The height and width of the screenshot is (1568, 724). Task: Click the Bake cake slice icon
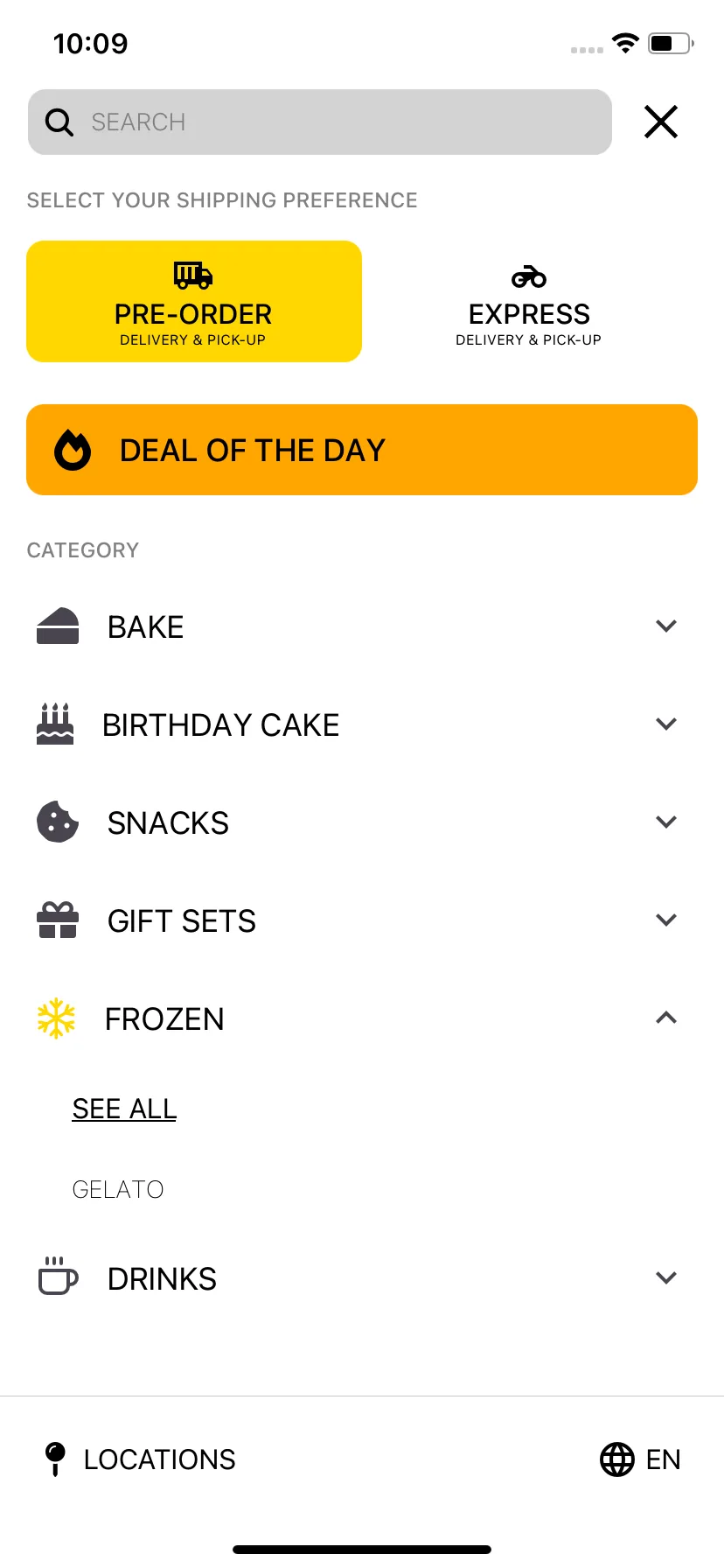58,626
